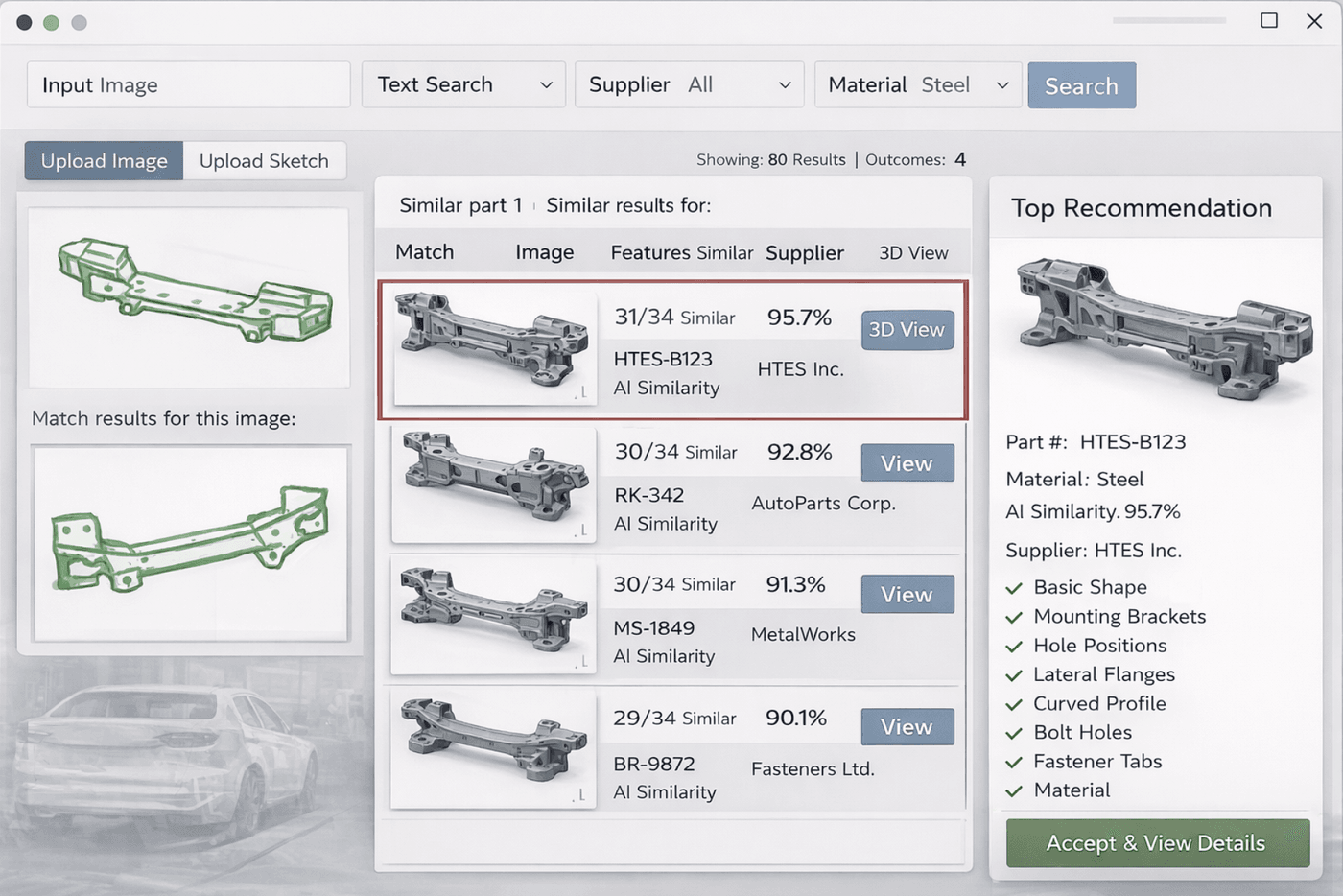Screen dimensions: 1343x896
Task: Click the 91.3% similarity value
Action: coord(795,584)
